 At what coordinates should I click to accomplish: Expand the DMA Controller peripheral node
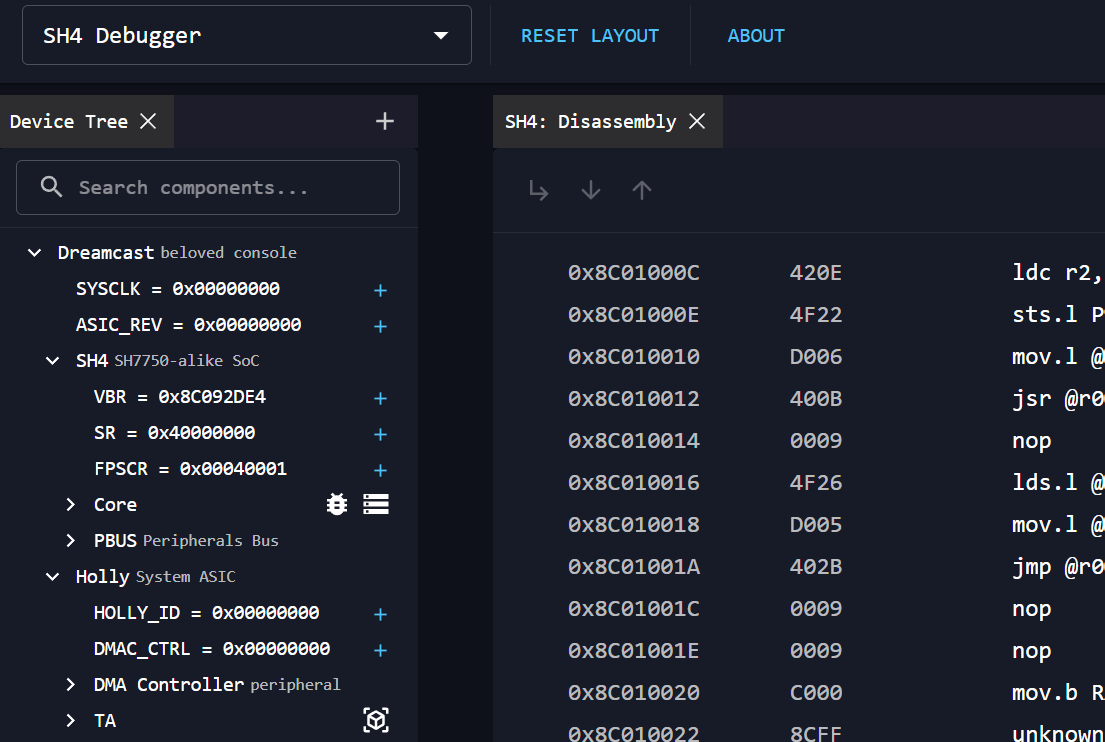[70, 684]
